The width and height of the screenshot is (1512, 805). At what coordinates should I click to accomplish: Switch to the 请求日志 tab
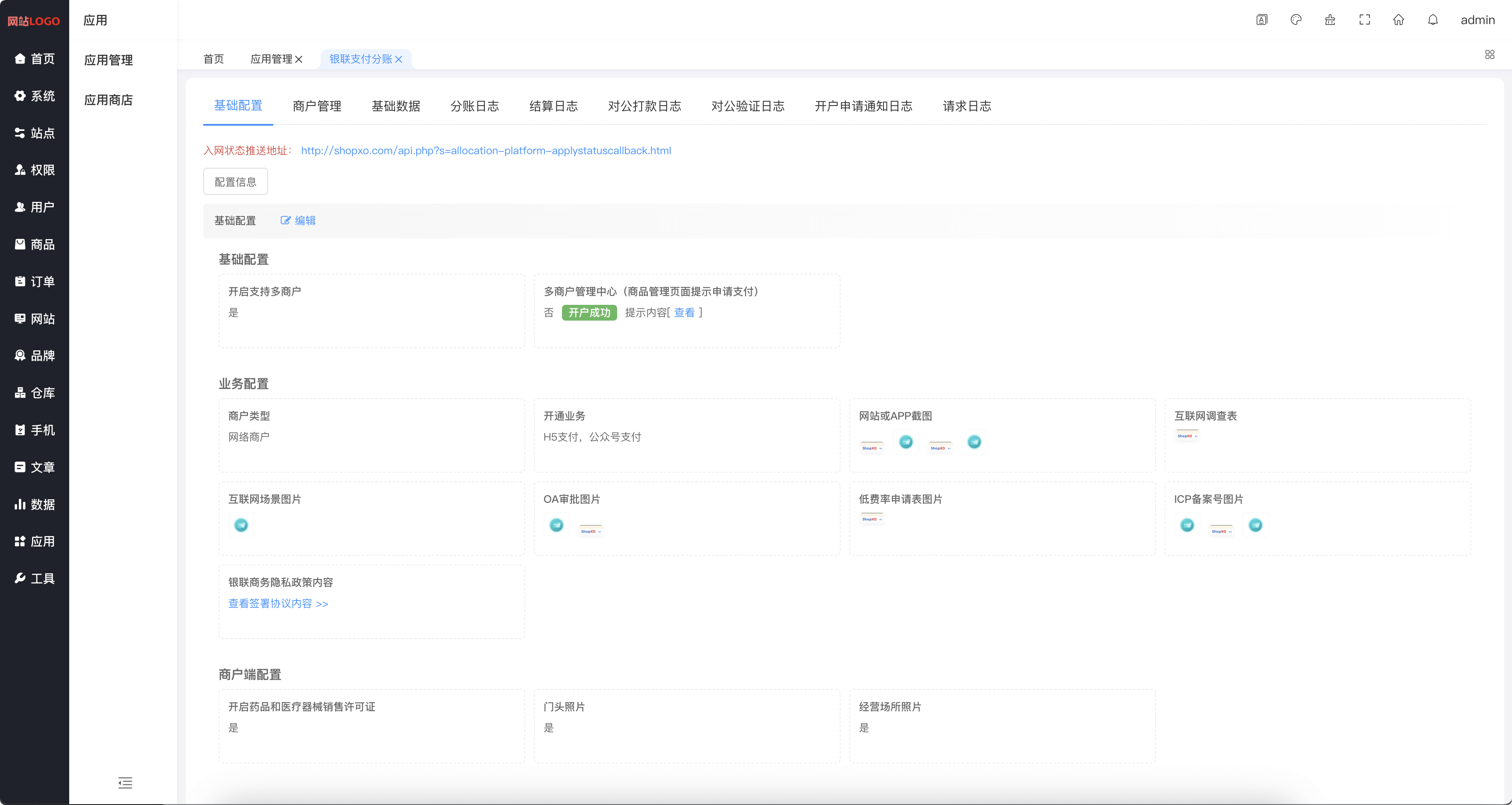click(966, 106)
